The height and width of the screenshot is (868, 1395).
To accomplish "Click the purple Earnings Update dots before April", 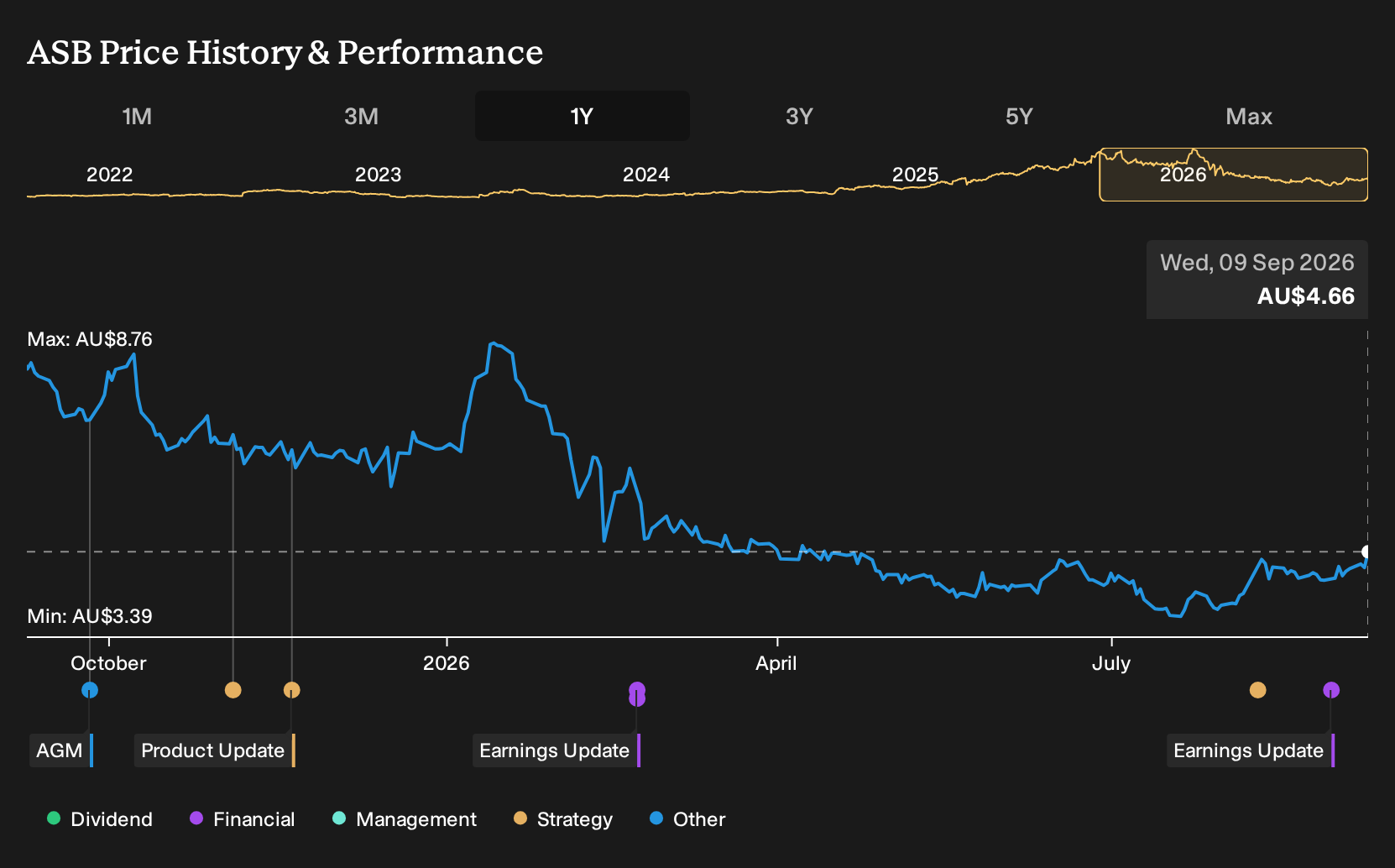I will [x=637, y=693].
